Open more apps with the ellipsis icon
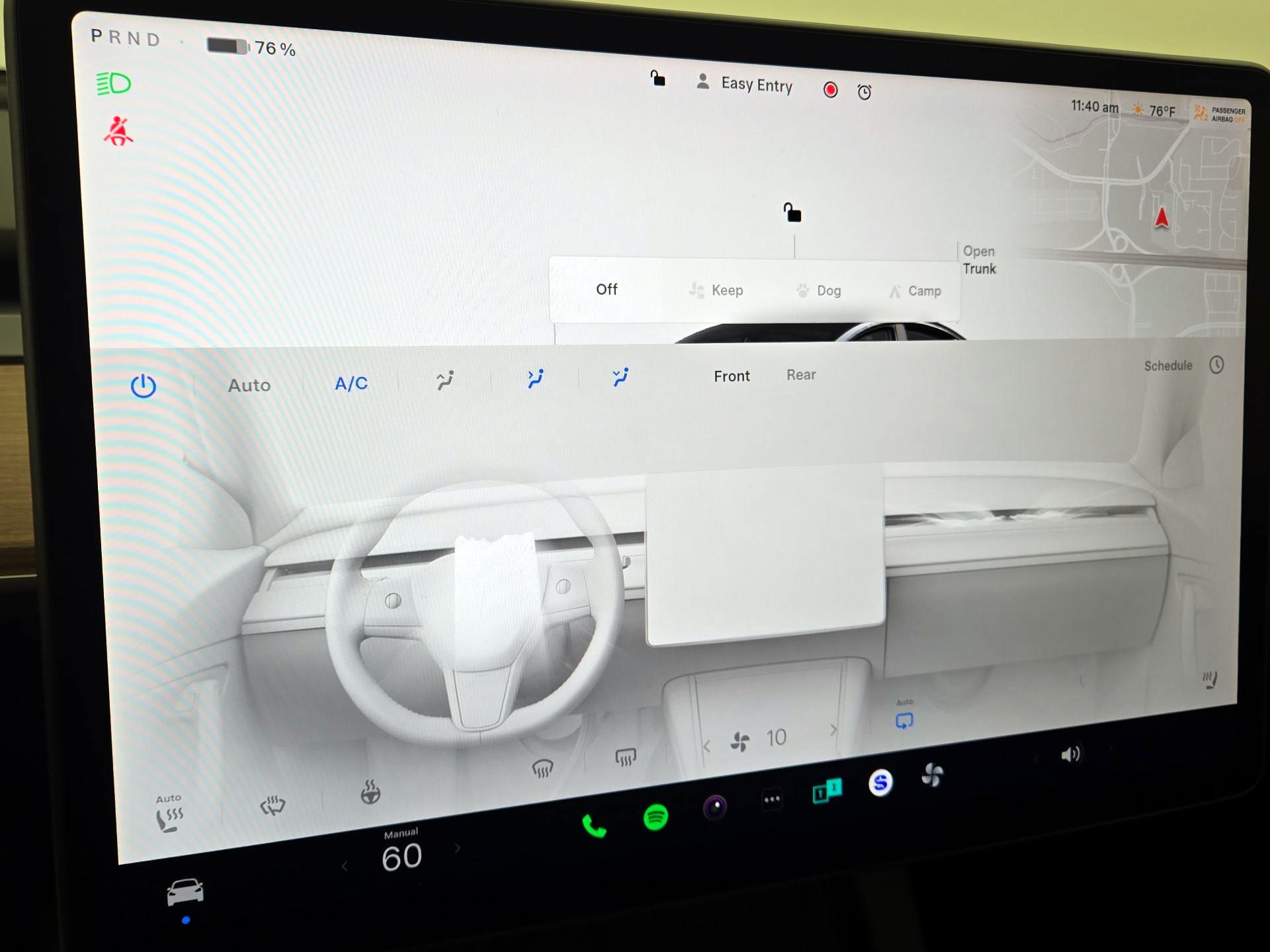This screenshot has width=1270, height=952. (771, 798)
